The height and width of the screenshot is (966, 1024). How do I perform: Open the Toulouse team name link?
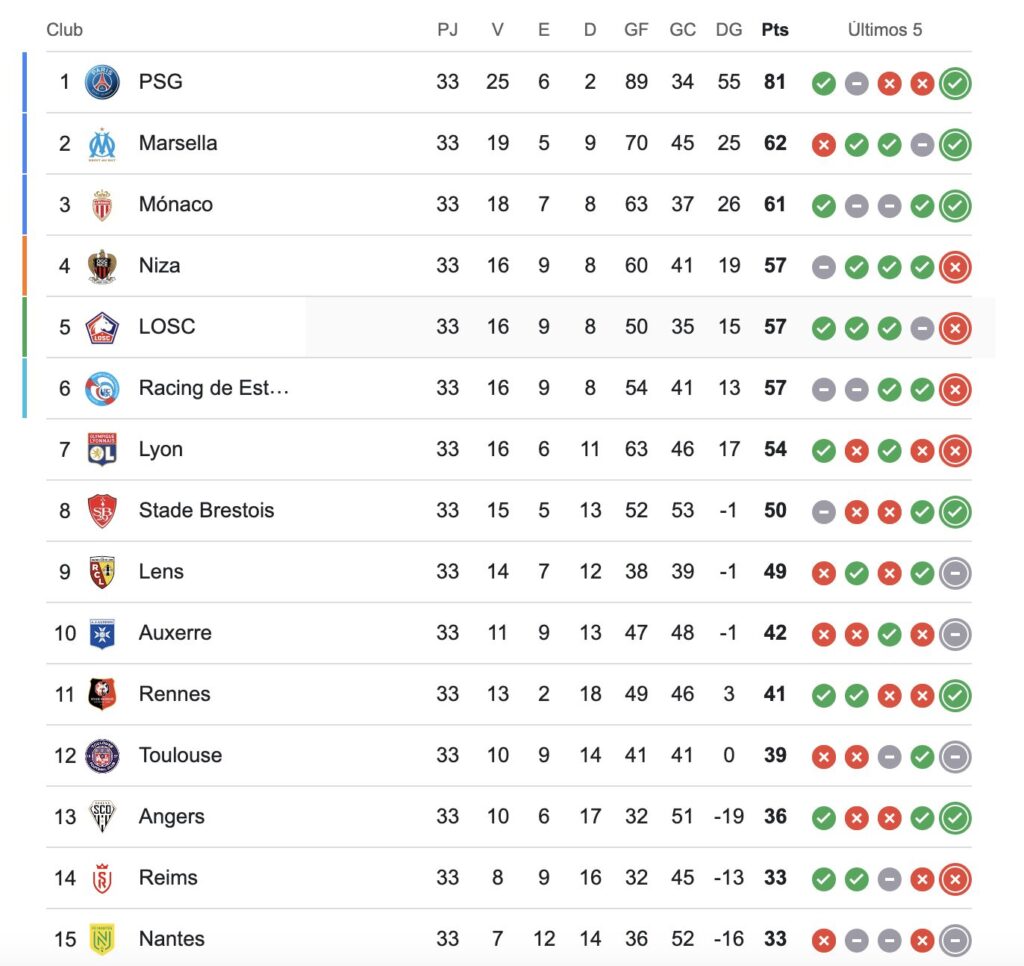[x=180, y=756]
